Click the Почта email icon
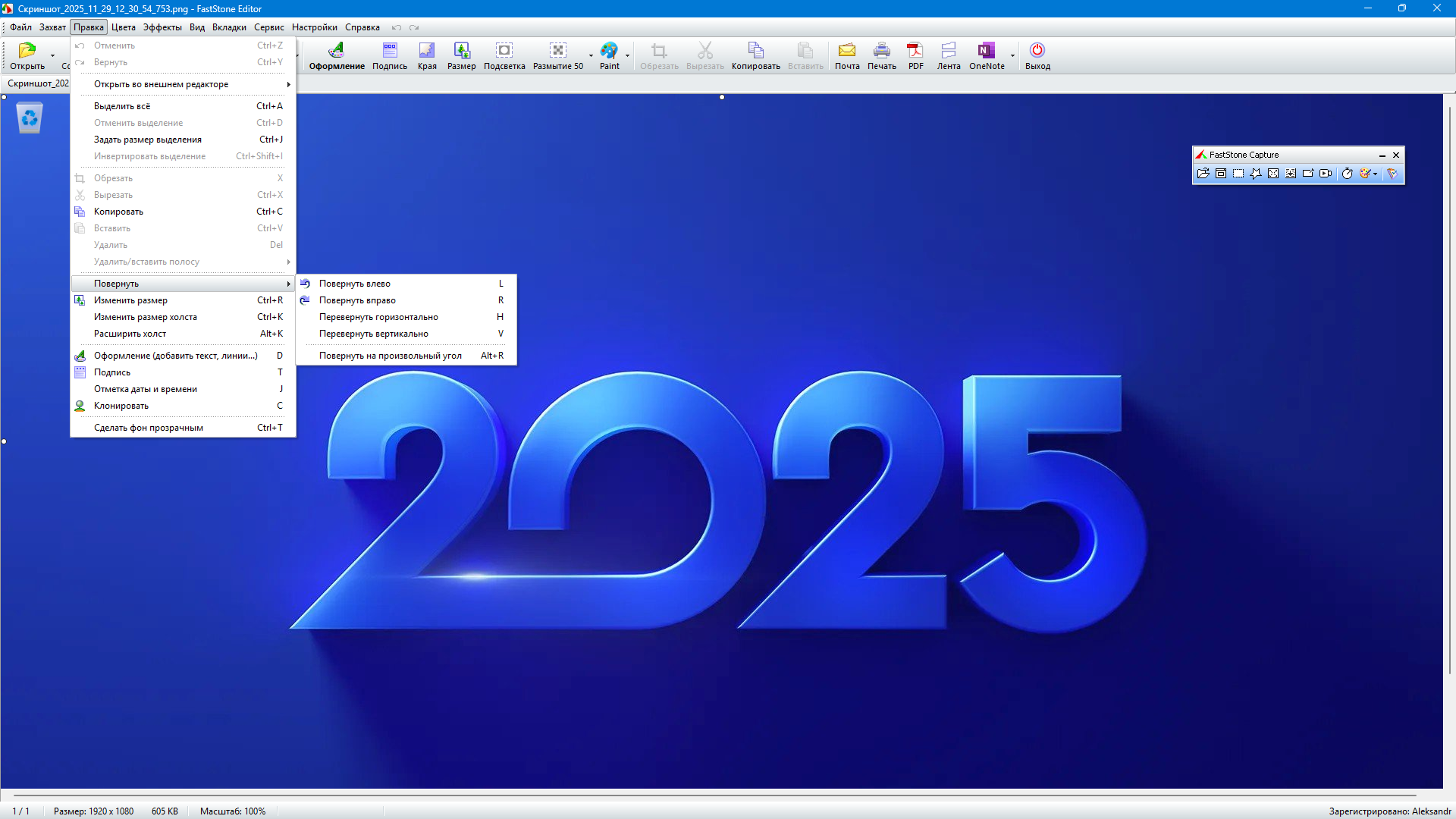The image size is (1456, 819). pyautogui.click(x=846, y=55)
